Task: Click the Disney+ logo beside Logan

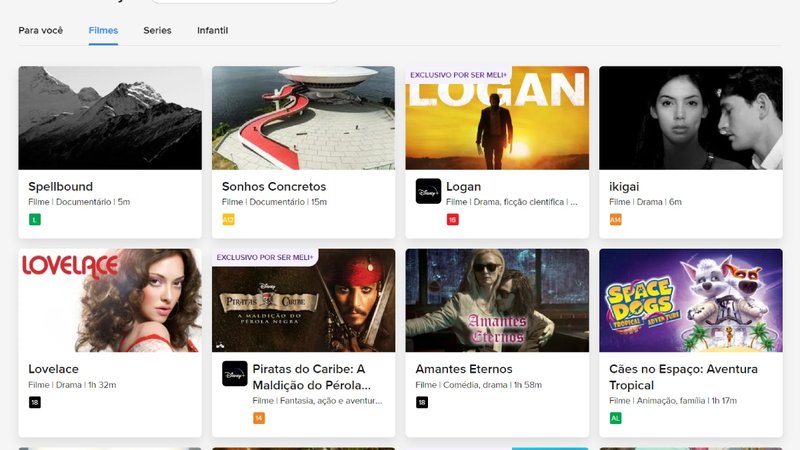Action: [x=428, y=191]
